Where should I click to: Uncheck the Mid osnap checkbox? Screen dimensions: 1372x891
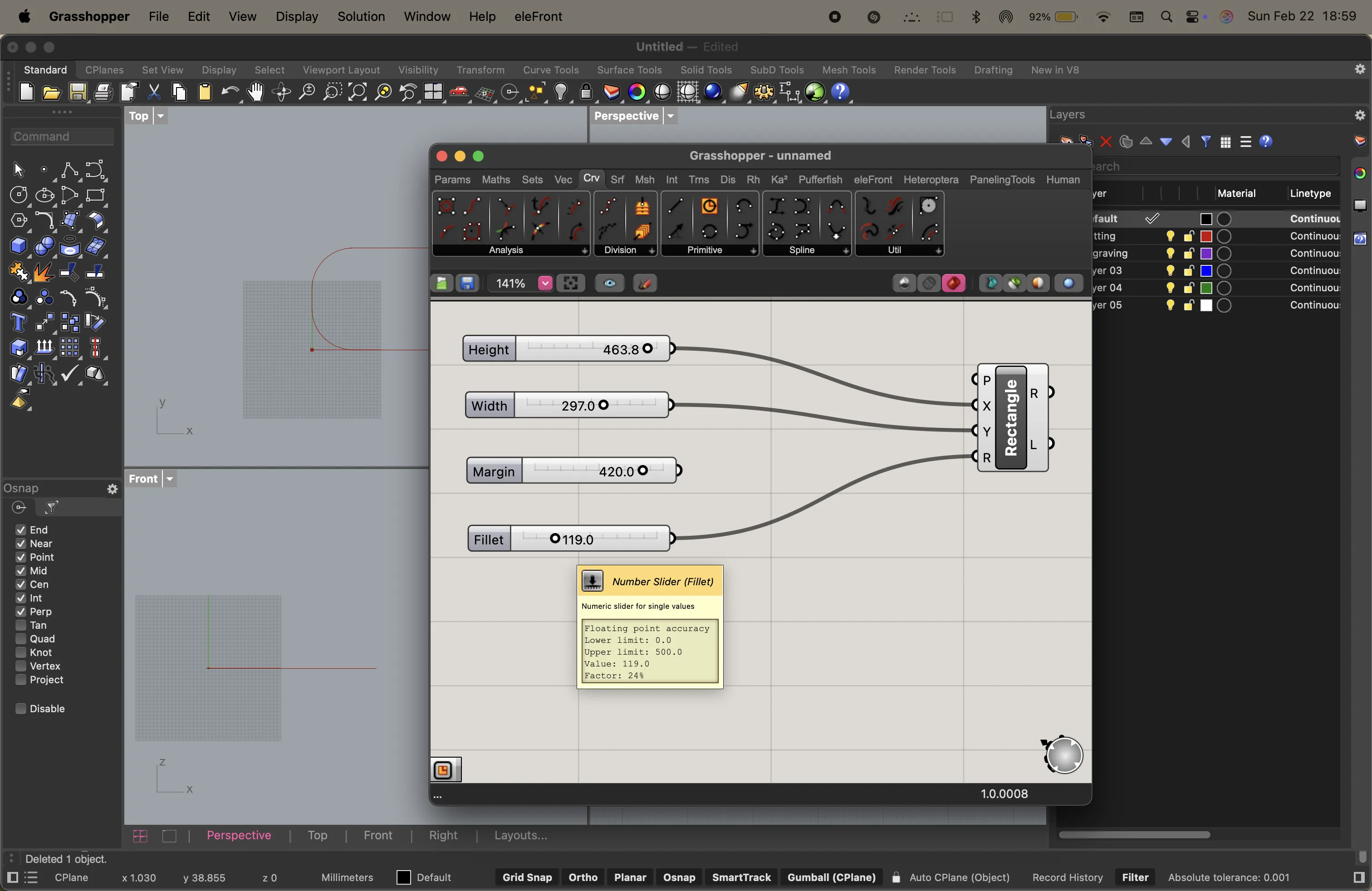[x=21, y=571]
